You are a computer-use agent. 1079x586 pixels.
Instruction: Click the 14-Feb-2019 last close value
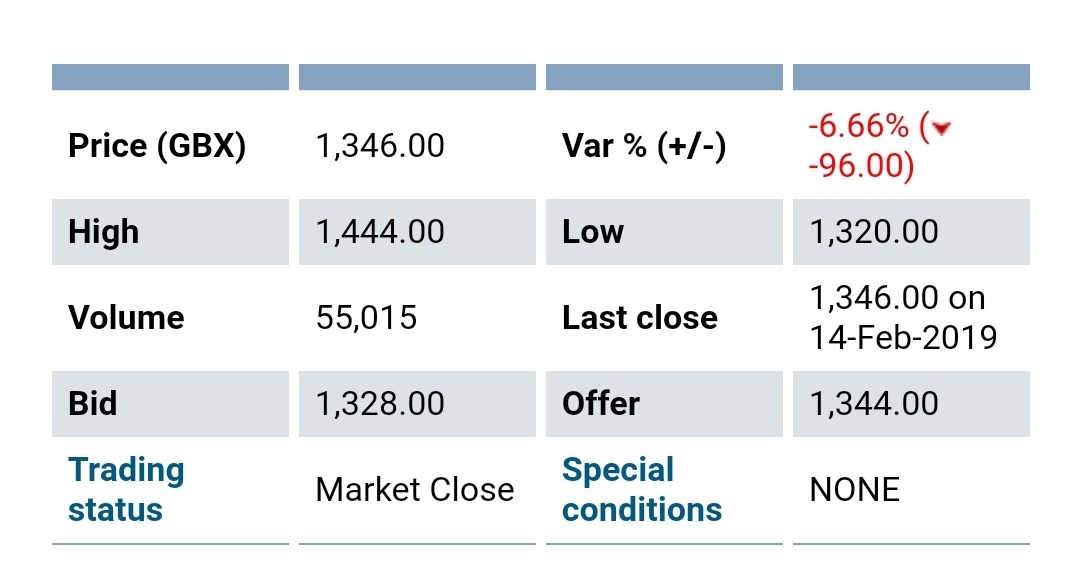(x=903, y=337)
